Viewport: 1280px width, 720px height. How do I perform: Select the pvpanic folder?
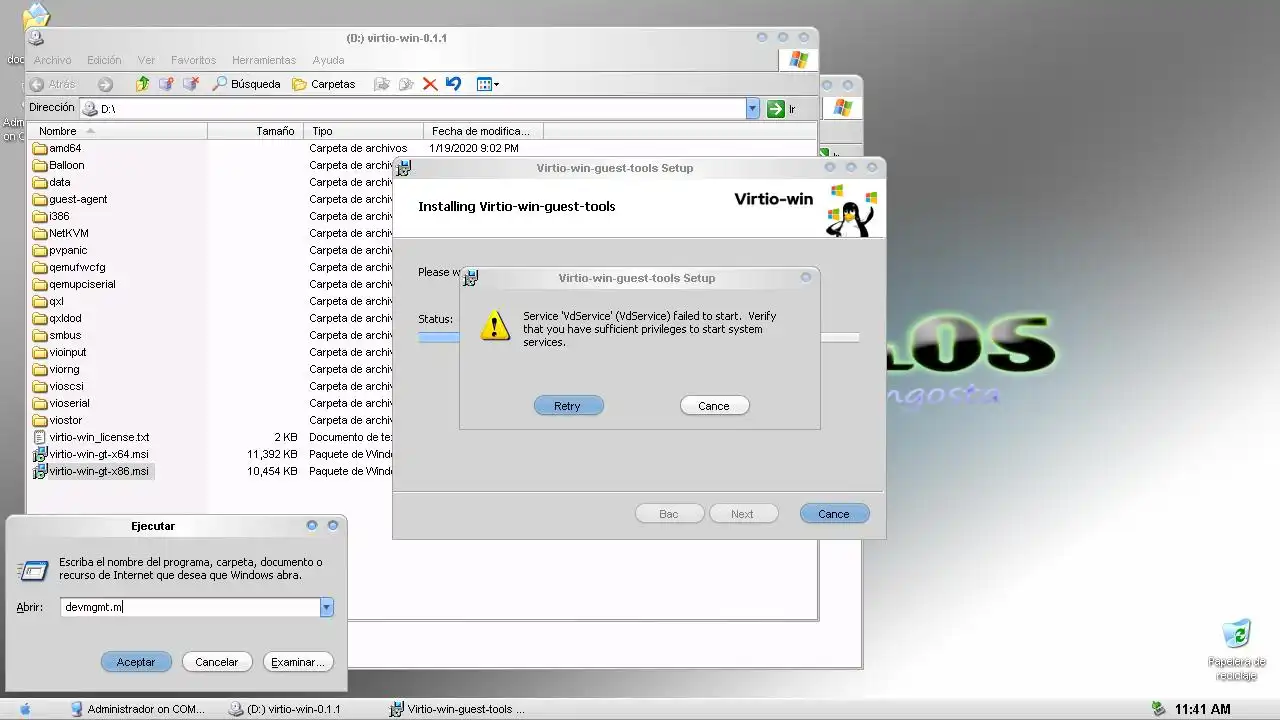click(x=61, y=250)
